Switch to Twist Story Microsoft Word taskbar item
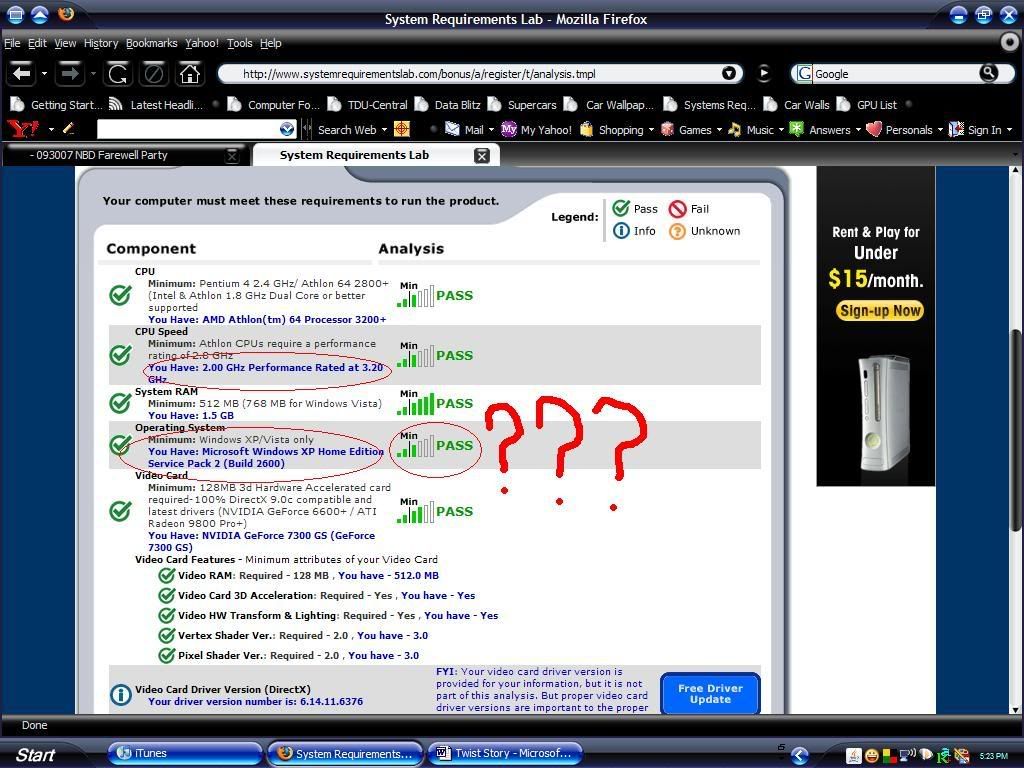The height and width of the screenshot is (768, 1024). (504, 754)
